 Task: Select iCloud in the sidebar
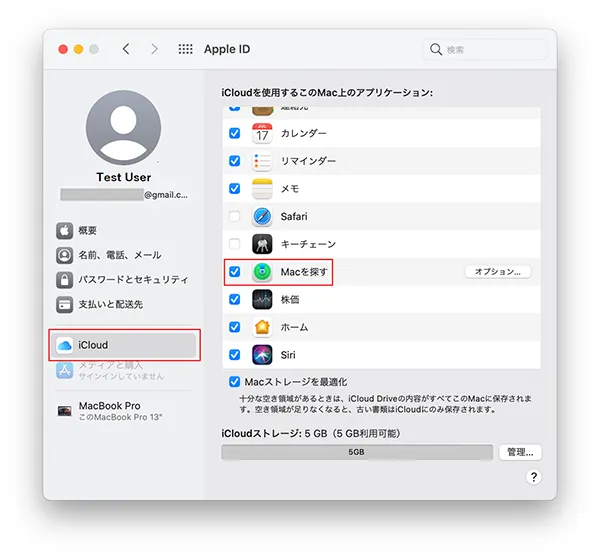point(124,345)
